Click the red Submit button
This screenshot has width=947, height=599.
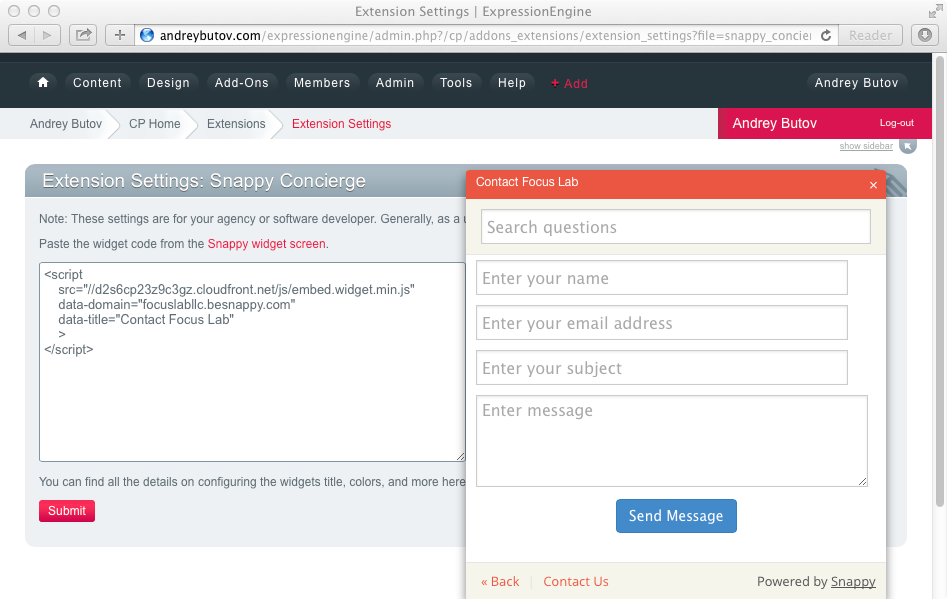pos(67,511)
